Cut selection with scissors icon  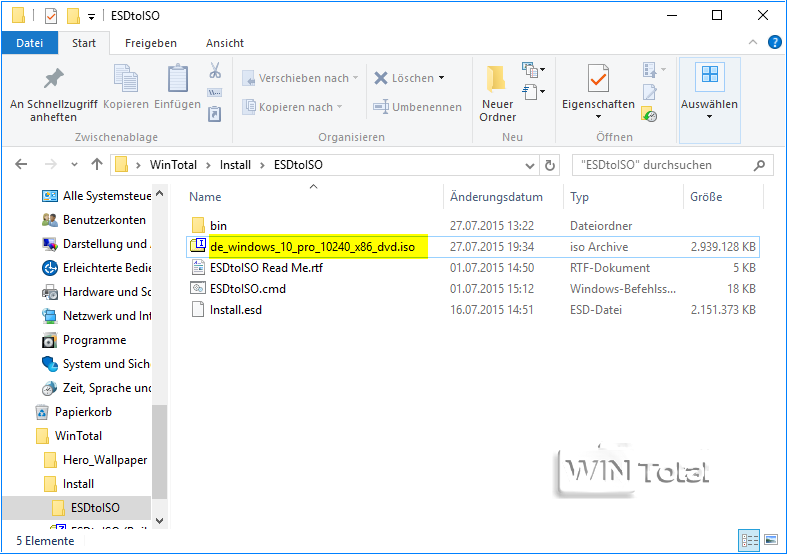coord(215,71)
